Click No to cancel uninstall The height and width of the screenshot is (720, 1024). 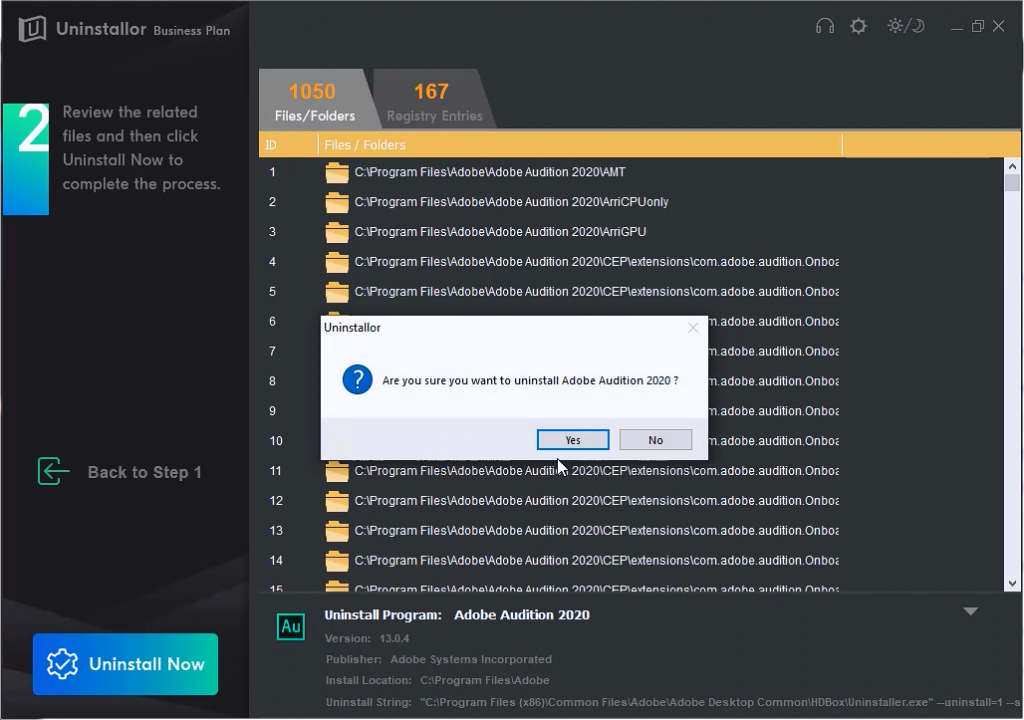pos(656,440)
